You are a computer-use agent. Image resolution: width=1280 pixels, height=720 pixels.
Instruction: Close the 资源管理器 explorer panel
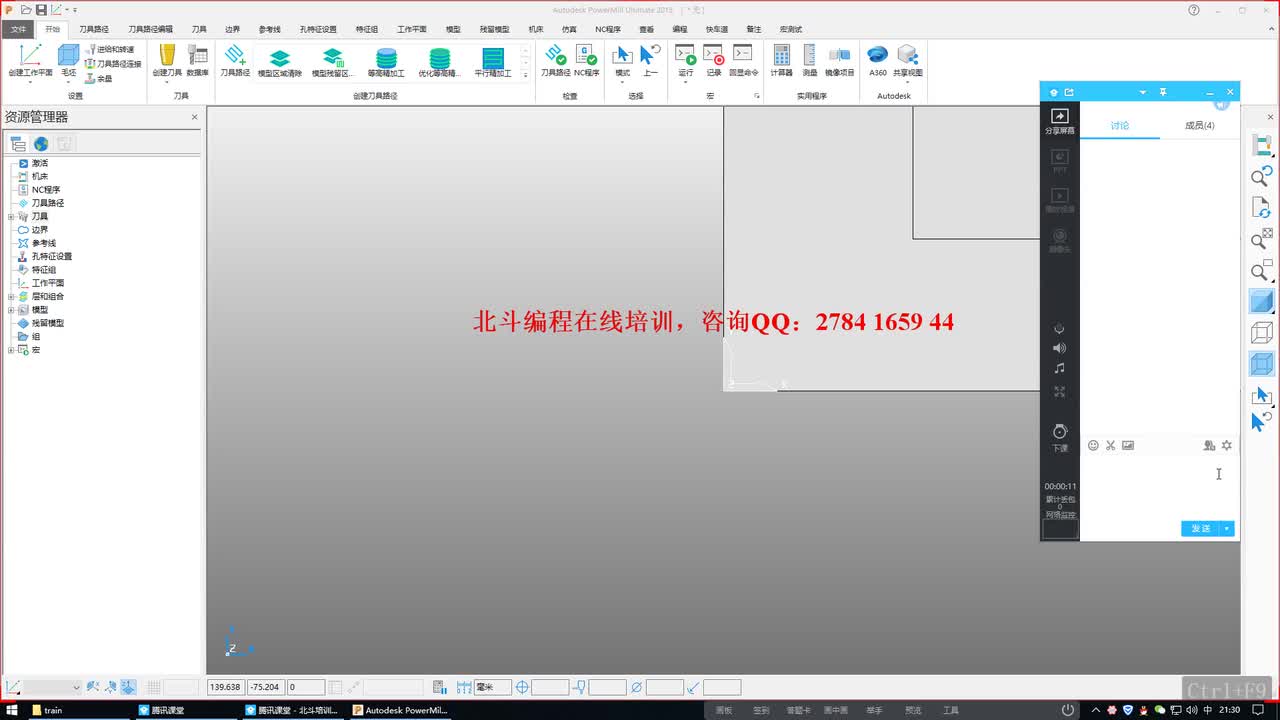195,117
